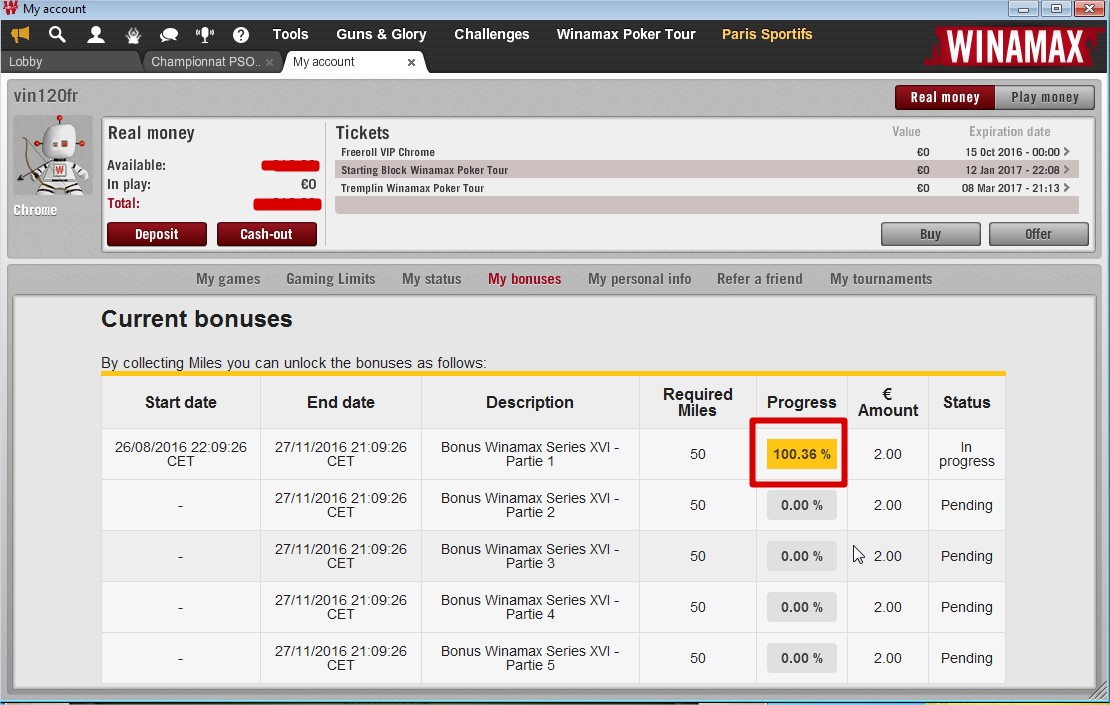Click the Guns & Glory flame icon
The width and height of the screenshot is (1110, 705).
[x=133, y=33]
